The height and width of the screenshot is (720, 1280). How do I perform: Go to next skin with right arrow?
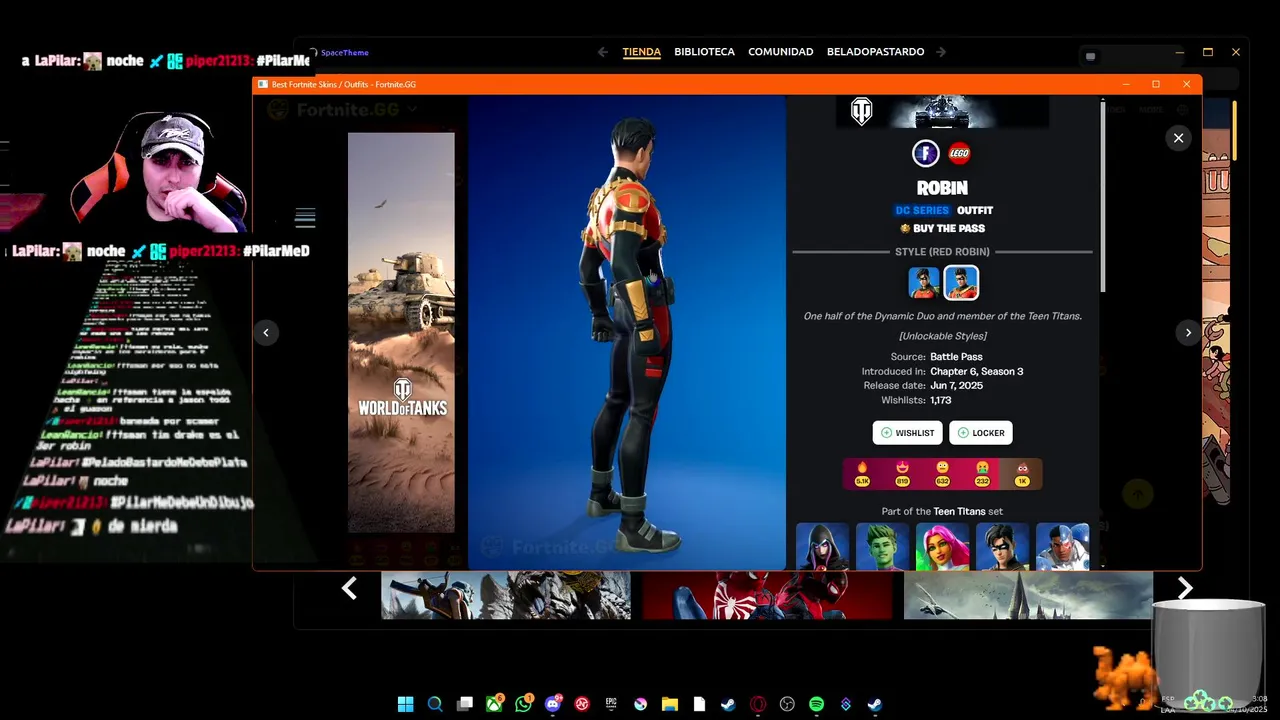(x=1188, y=333)
